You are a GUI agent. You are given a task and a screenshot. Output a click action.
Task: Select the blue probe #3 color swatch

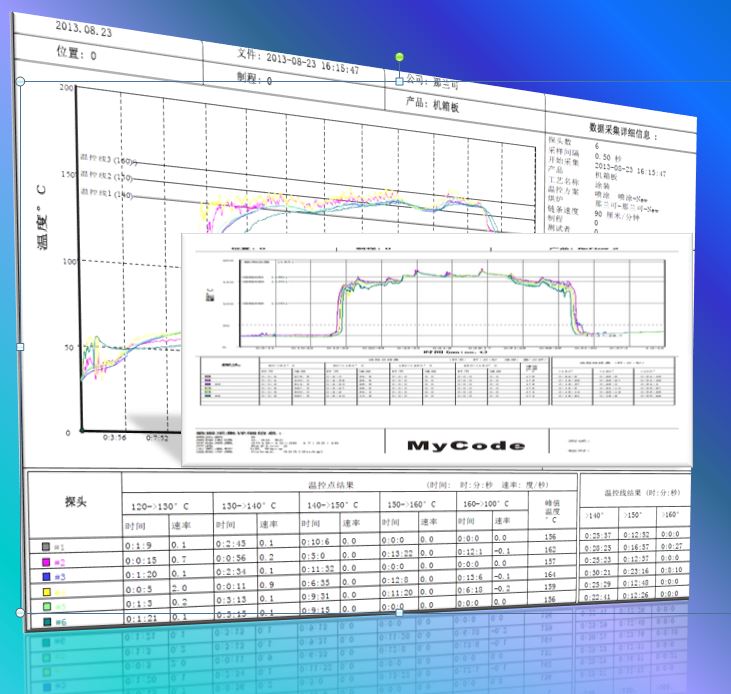pyautogui.click(x=47, y=577)
